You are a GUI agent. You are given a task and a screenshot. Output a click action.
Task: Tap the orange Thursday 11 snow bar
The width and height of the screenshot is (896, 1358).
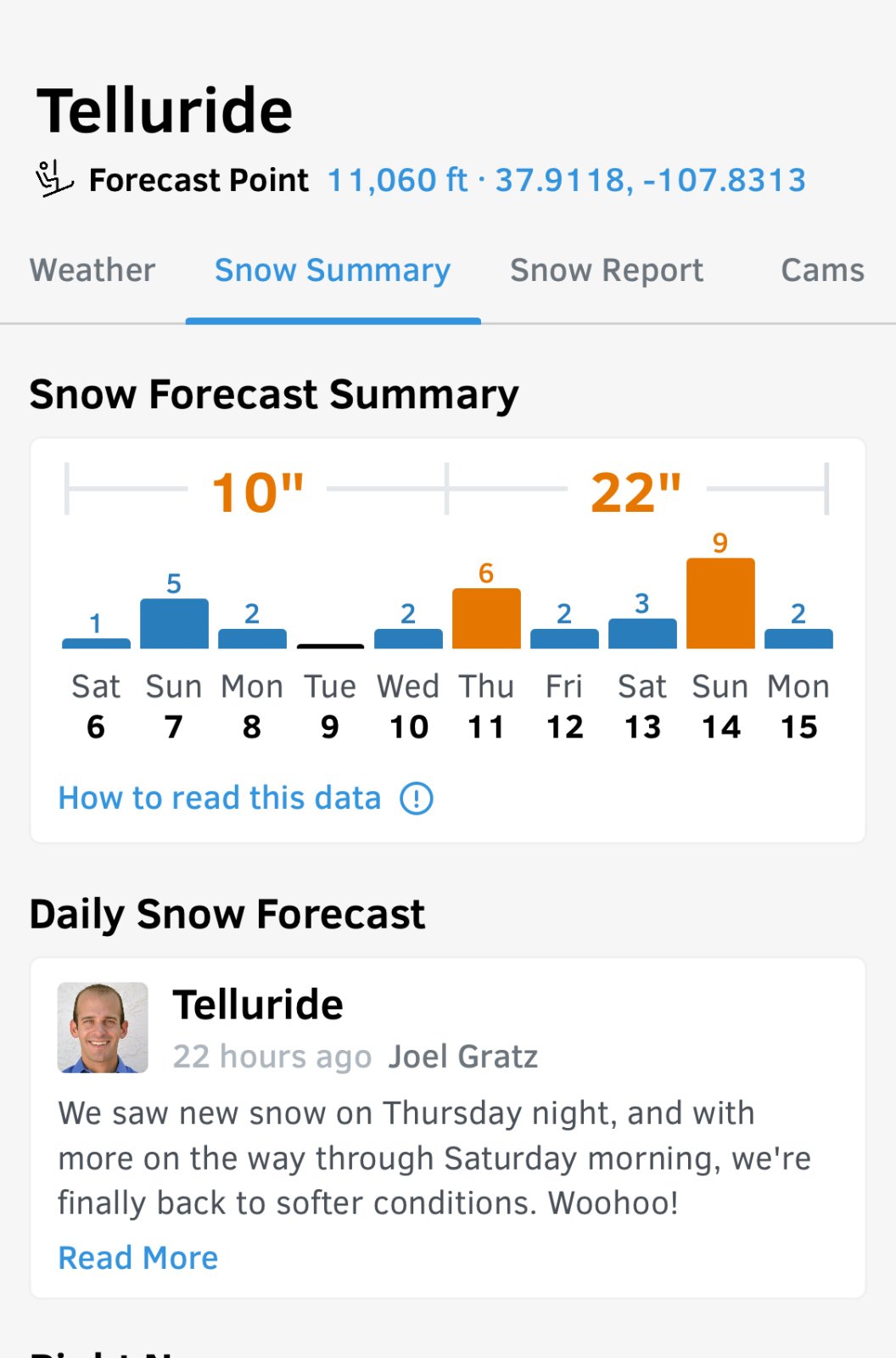[x=486, y=619]
